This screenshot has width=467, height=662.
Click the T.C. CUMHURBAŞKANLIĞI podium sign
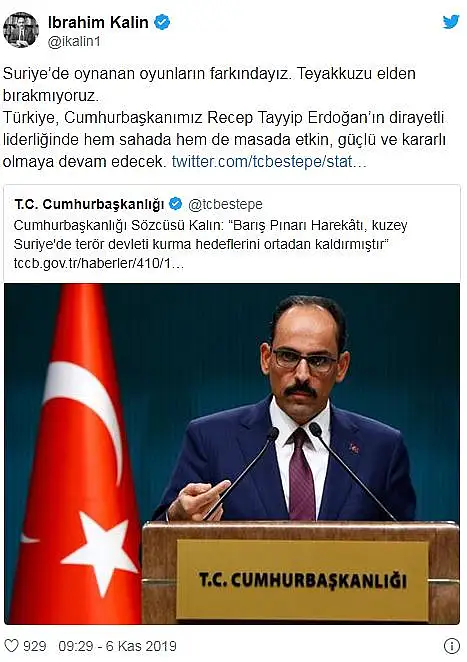pos(302,580)
